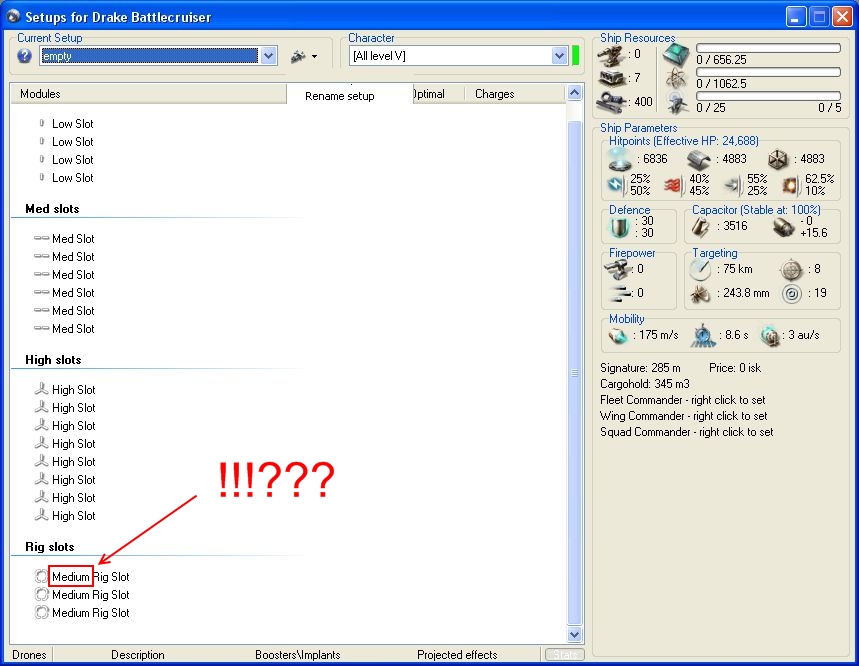Click the align time icon showing 8.6 s
Image resolution: width=859 pixels, height=666 pixels.
(x=702, y=335)
